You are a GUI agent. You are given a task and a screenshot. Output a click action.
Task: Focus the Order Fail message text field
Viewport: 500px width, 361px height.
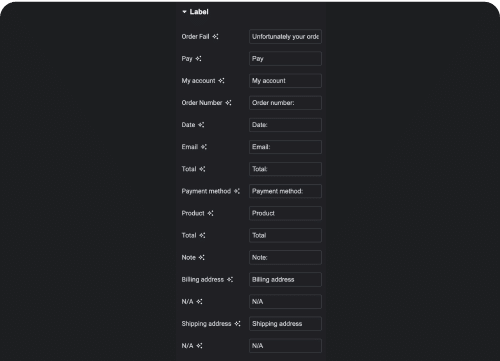click(x=285, y=37)
